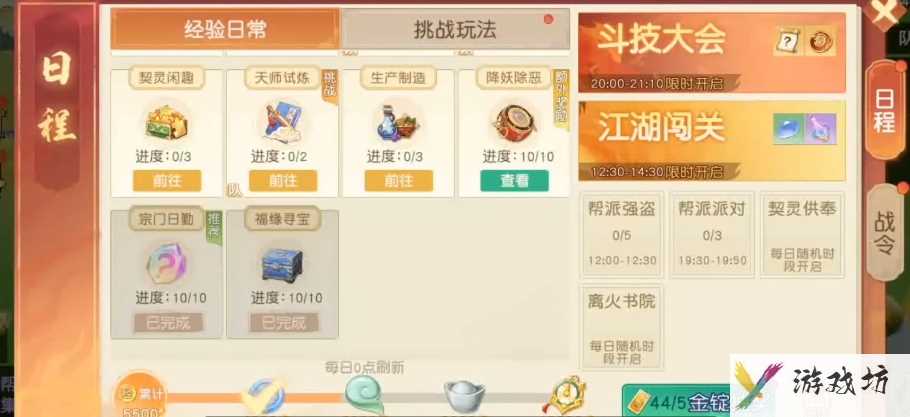910x417 pixels.
Task: Click the golden clock reward icon
Action: pos(564,396)
